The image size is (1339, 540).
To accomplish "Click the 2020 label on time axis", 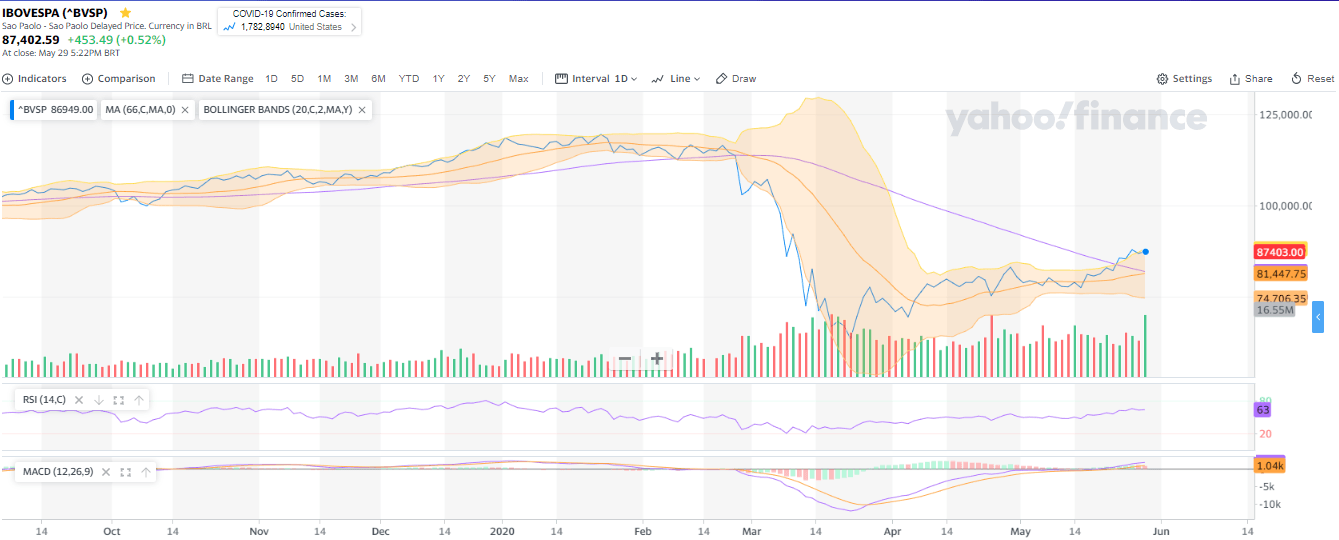I will (503, 531).
